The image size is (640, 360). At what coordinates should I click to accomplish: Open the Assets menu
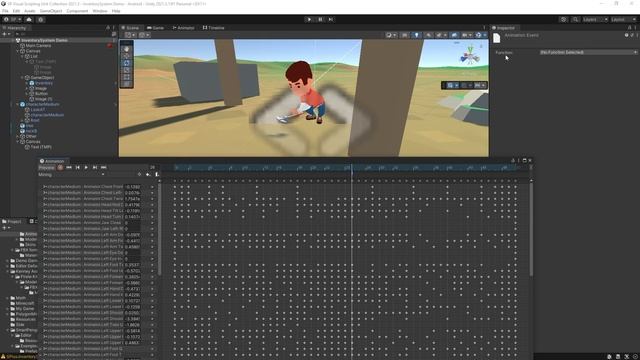pyautogui.click(x=30, y=11)
